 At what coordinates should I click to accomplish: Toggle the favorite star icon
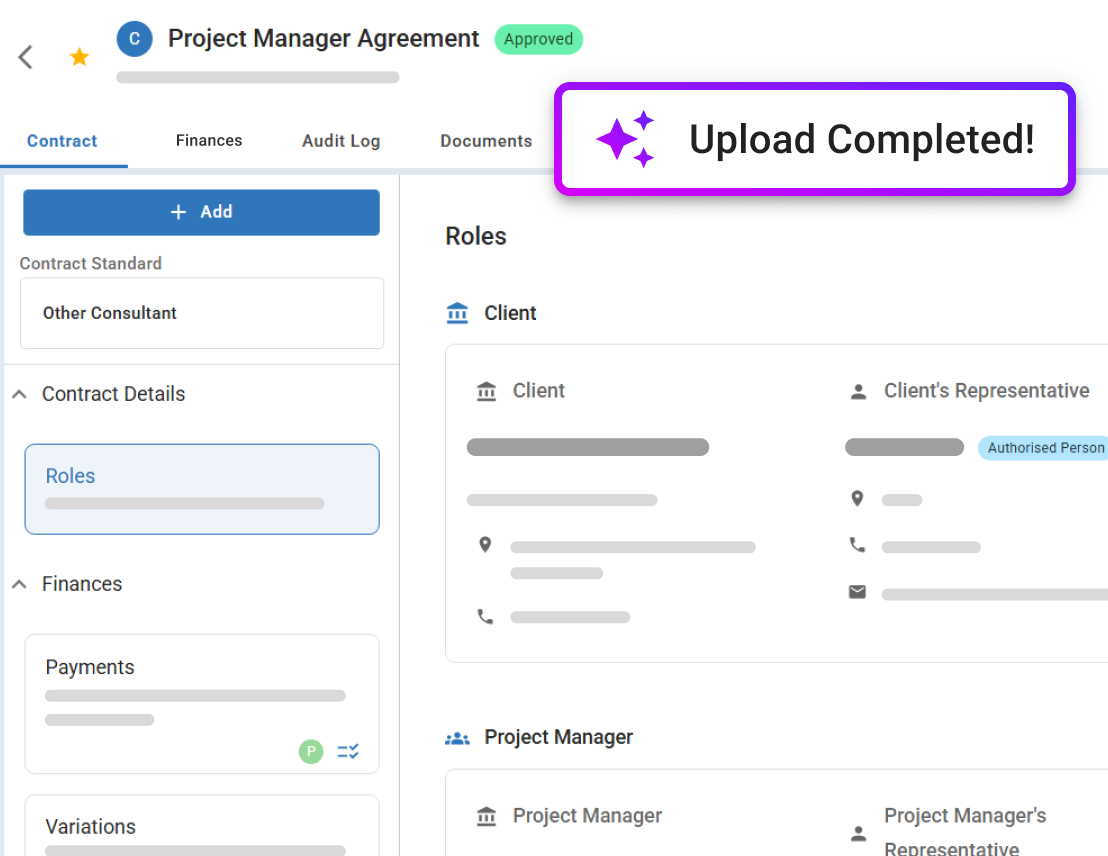79,57
